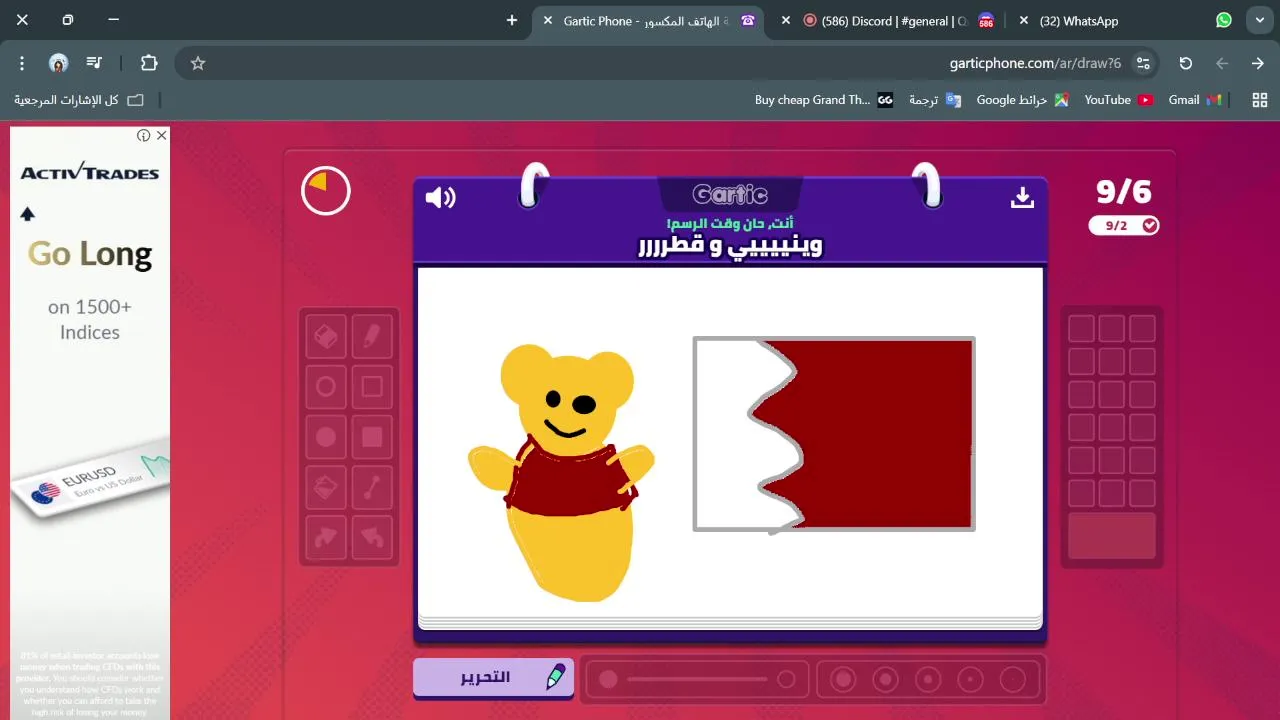1280x720 pixels.
Task: Select the second-largest brush size option
Action: (x=885, y=680)
